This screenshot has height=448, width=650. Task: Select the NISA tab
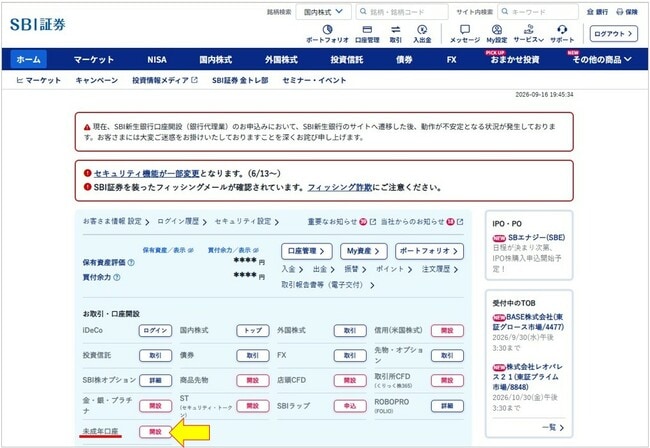click(157, 59)
